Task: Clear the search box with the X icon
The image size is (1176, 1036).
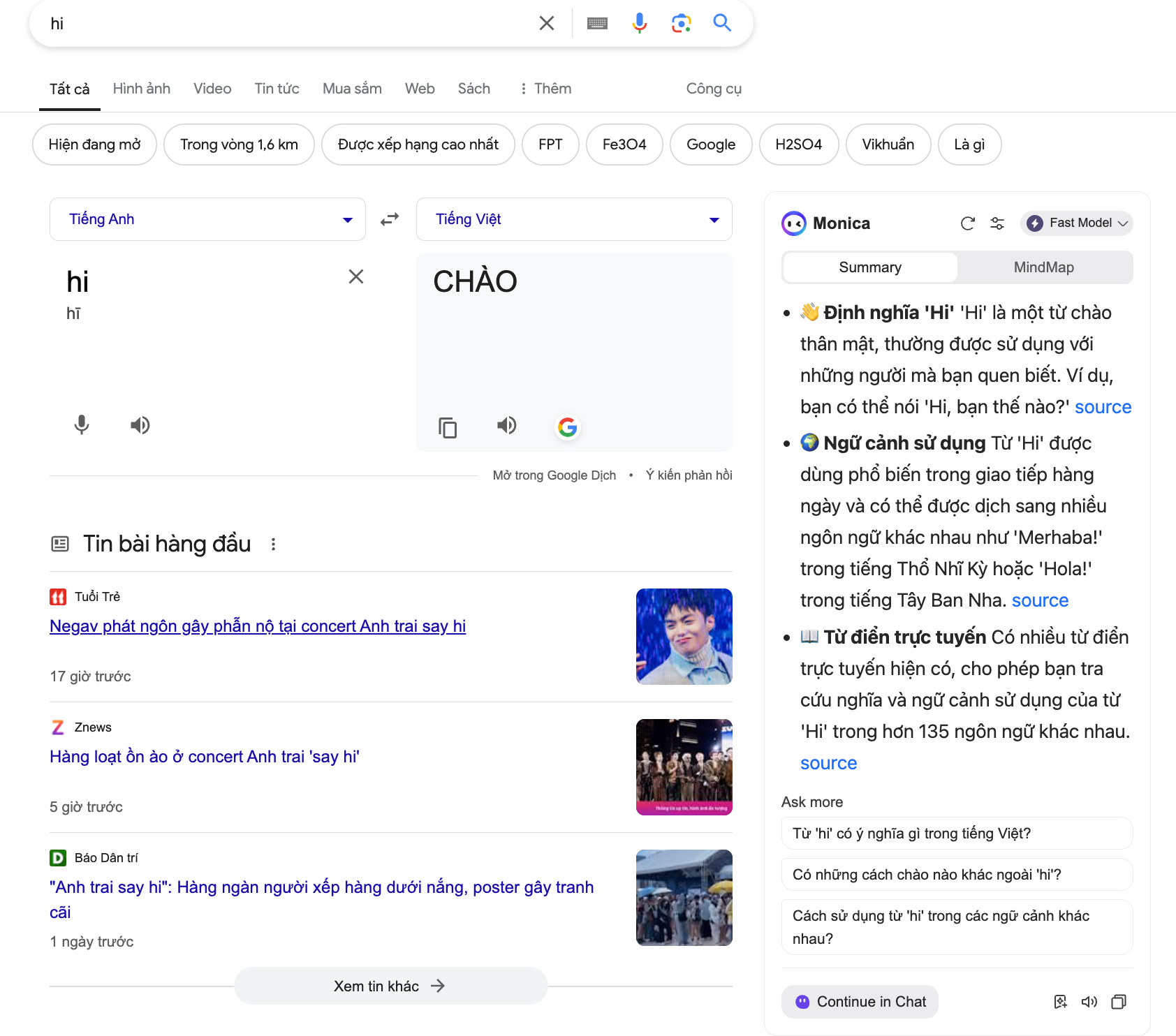Action: click(x=547, y=23)
